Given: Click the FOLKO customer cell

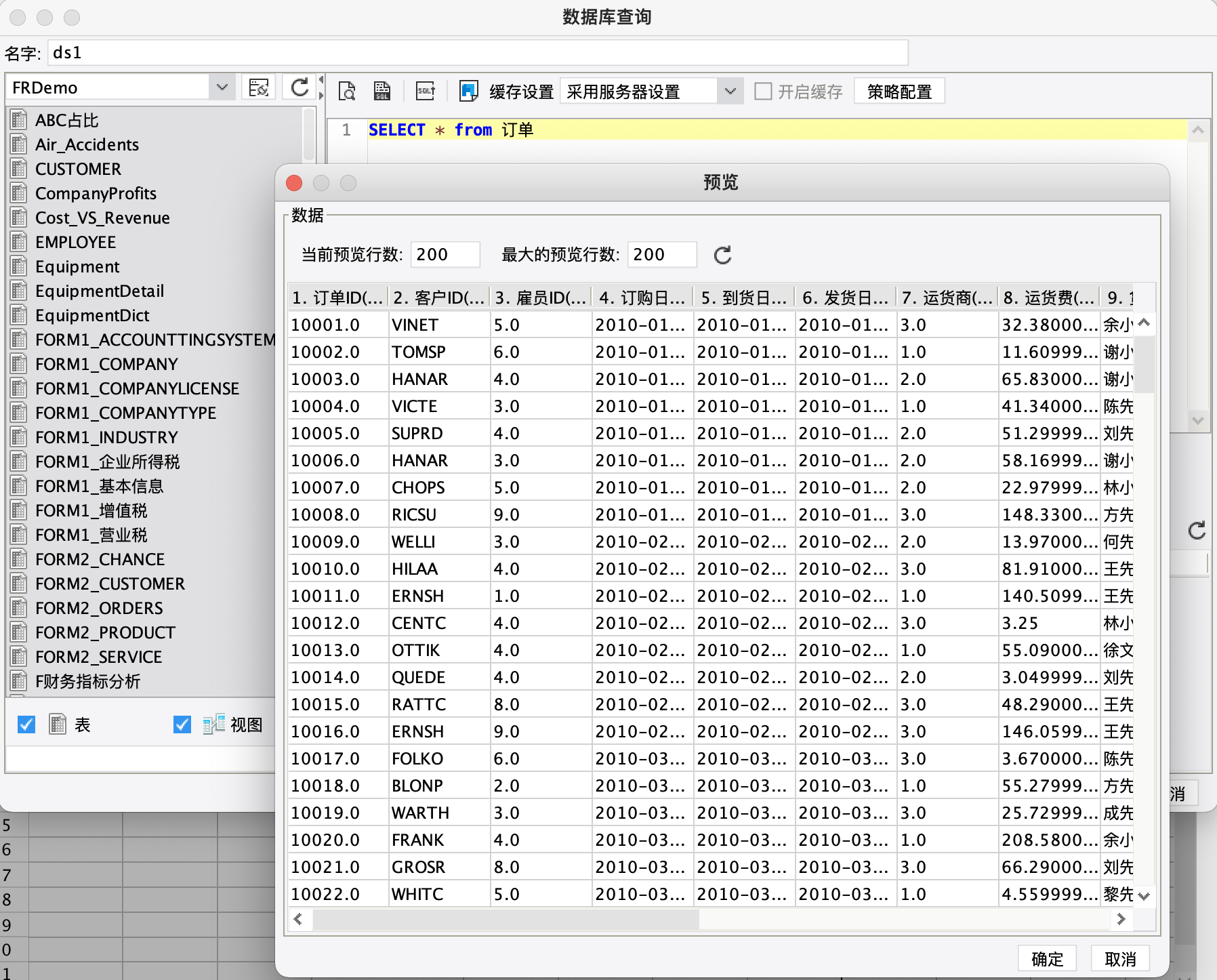Looking at the screenshot, I should (x=439, y=758).
